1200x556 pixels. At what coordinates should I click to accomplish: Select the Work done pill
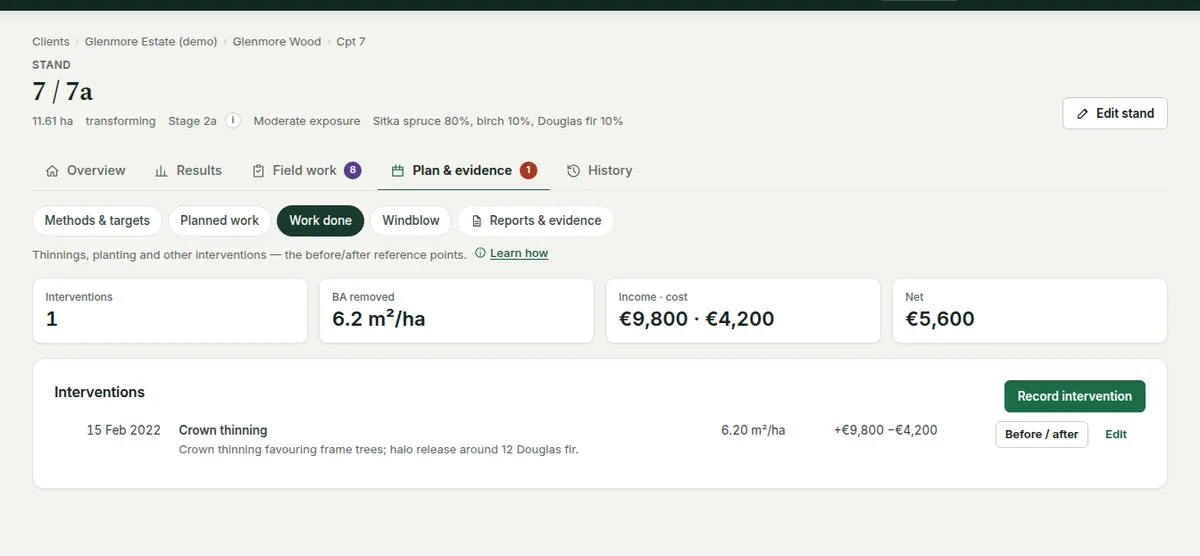pos(321,221)
